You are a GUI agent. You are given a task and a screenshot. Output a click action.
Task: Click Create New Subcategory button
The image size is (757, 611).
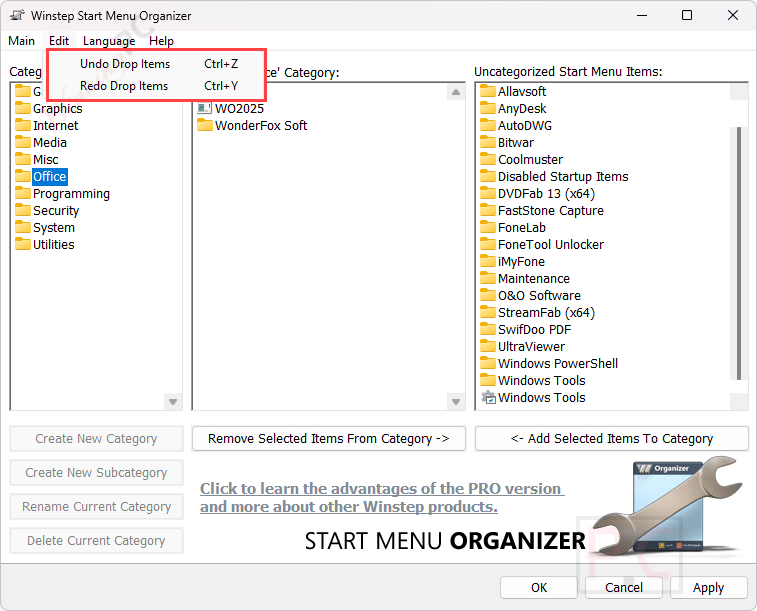point(96,472)
